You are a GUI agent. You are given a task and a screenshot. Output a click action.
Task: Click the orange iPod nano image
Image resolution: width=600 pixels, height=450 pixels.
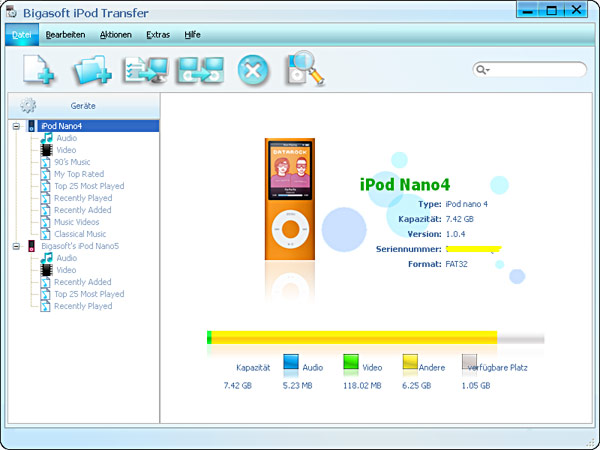click(x=290, y=199)
